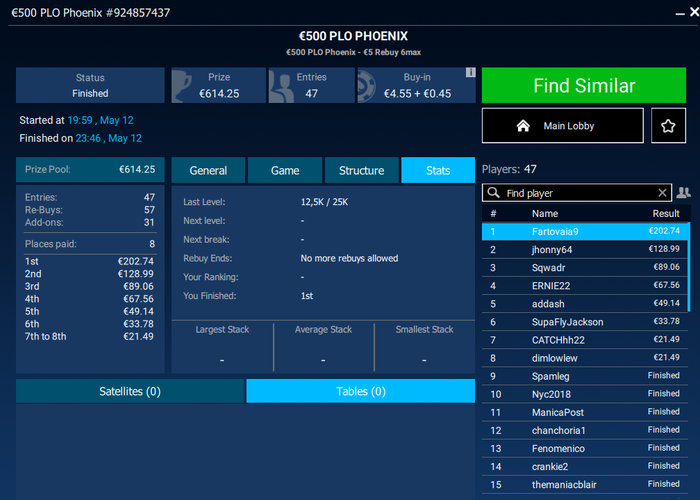Click into the Find player field
Image resolution: width=700 pixels, height=500 pixels.
click(x=577, y=193)
